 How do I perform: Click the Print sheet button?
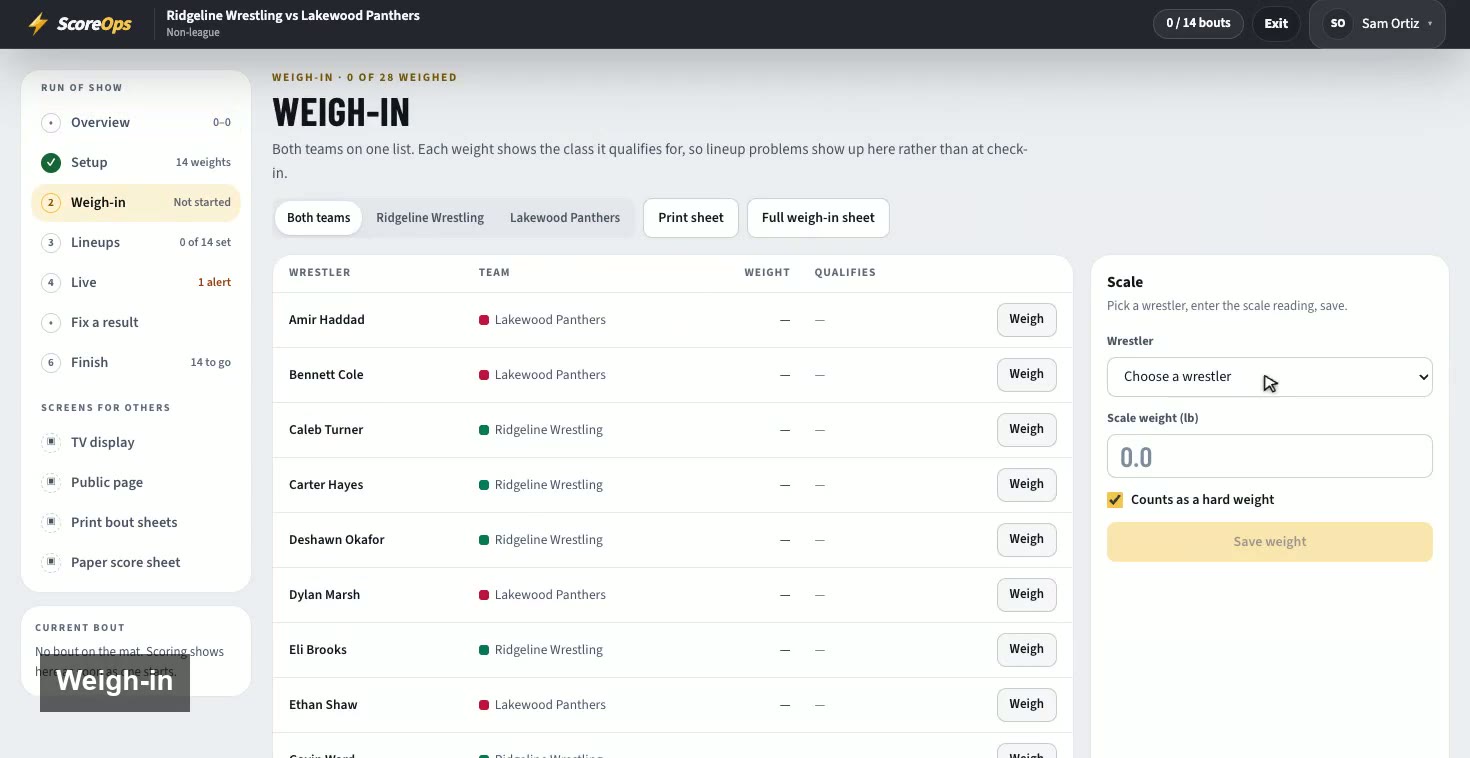[691, 218]
